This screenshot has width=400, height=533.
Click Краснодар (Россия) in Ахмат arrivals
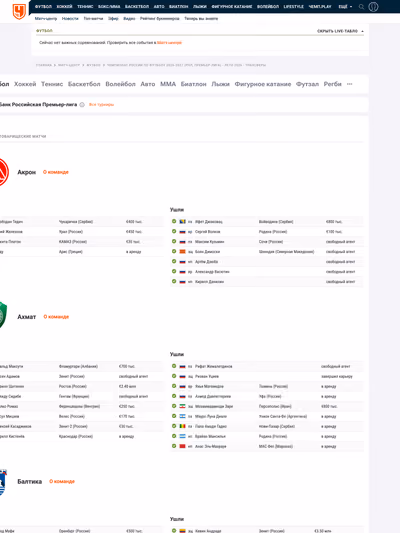(x=76, y=436)
